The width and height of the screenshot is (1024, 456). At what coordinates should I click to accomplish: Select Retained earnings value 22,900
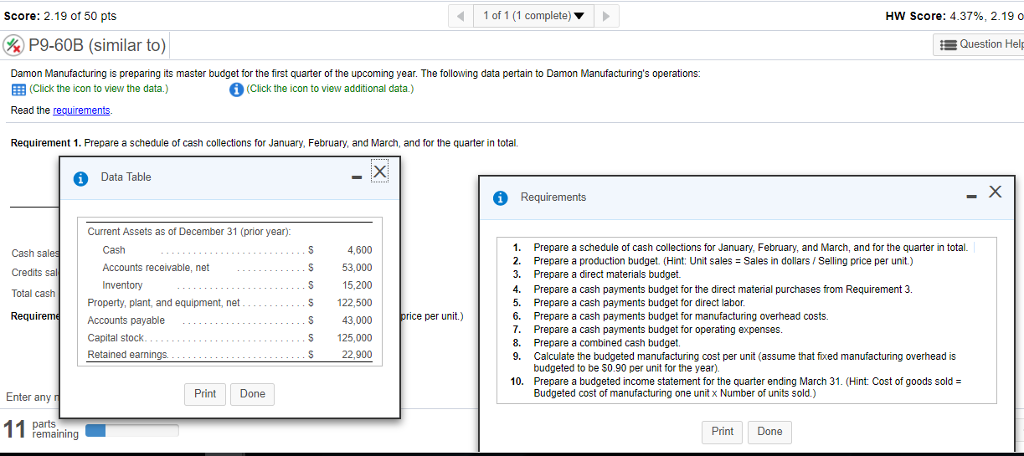tap(357, 354)
